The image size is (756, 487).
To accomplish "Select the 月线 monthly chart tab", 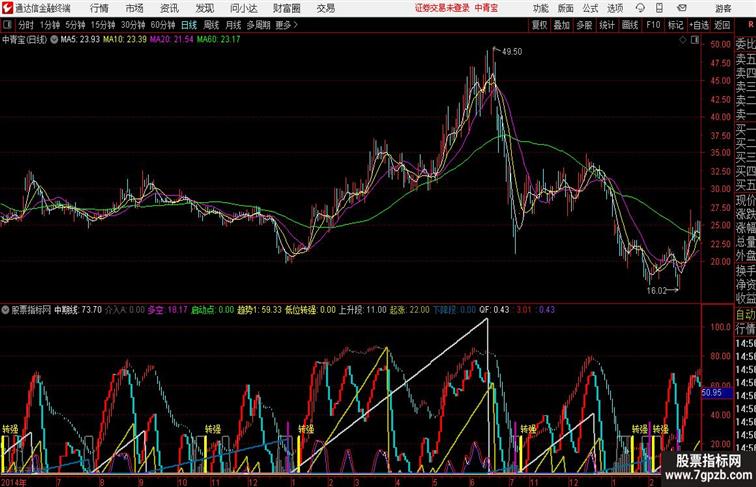I will coord(233,25).
